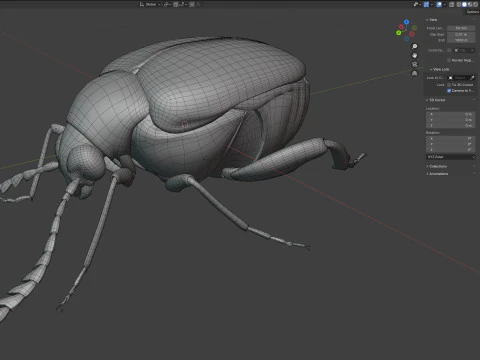Click the pan hand viewport icon

[x=415, y=55]
